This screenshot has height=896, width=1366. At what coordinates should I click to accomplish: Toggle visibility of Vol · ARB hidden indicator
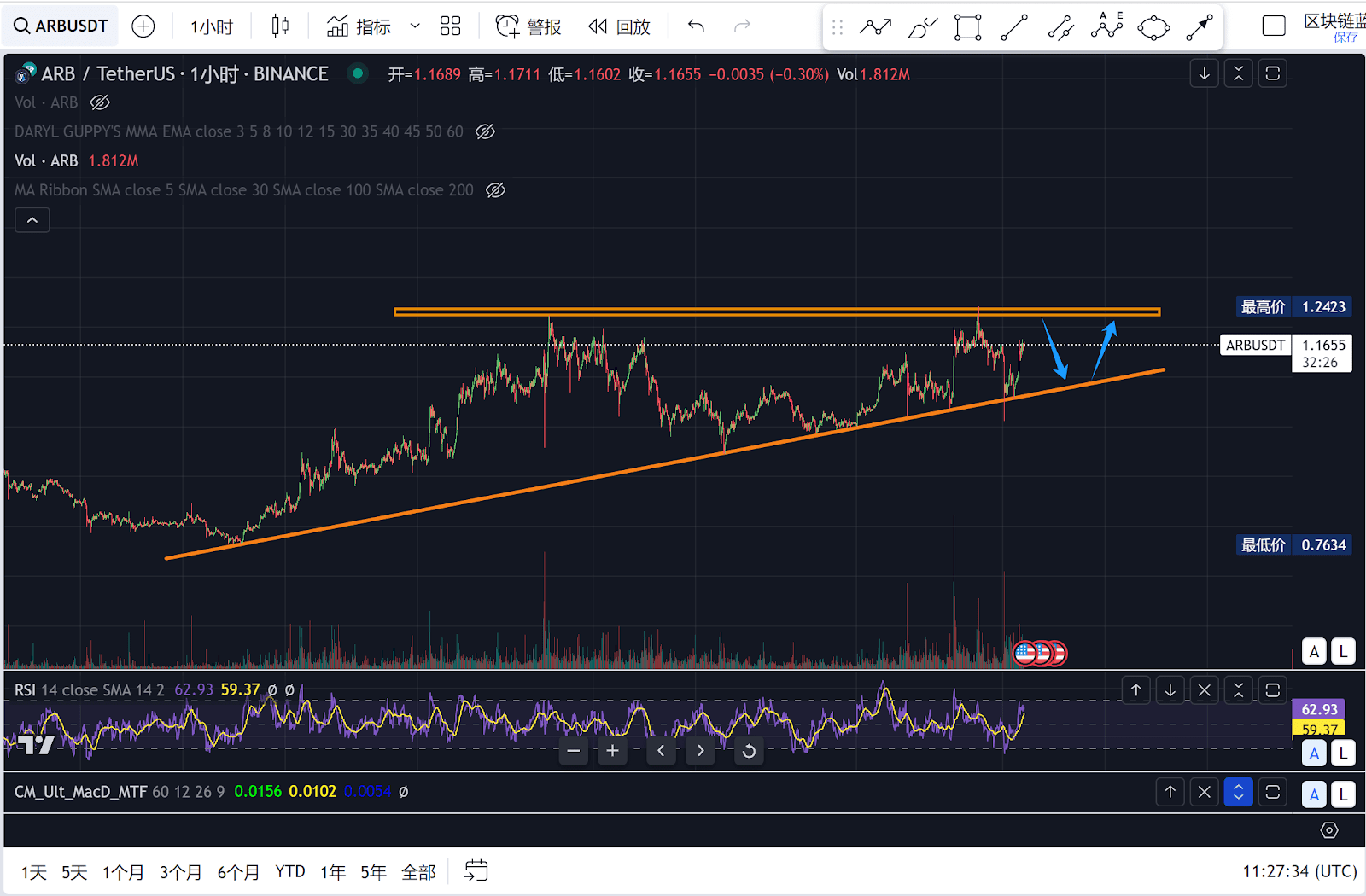[x=100, y=102]
